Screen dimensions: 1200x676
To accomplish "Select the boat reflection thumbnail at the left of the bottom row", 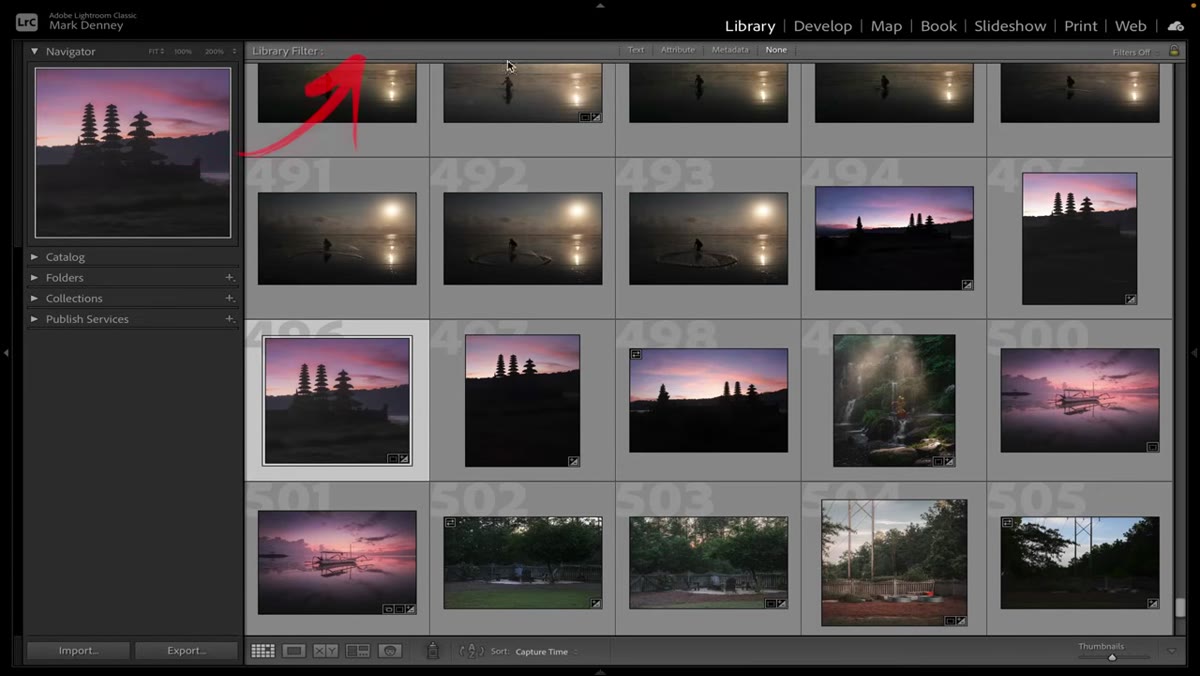I will click(337, 562).
